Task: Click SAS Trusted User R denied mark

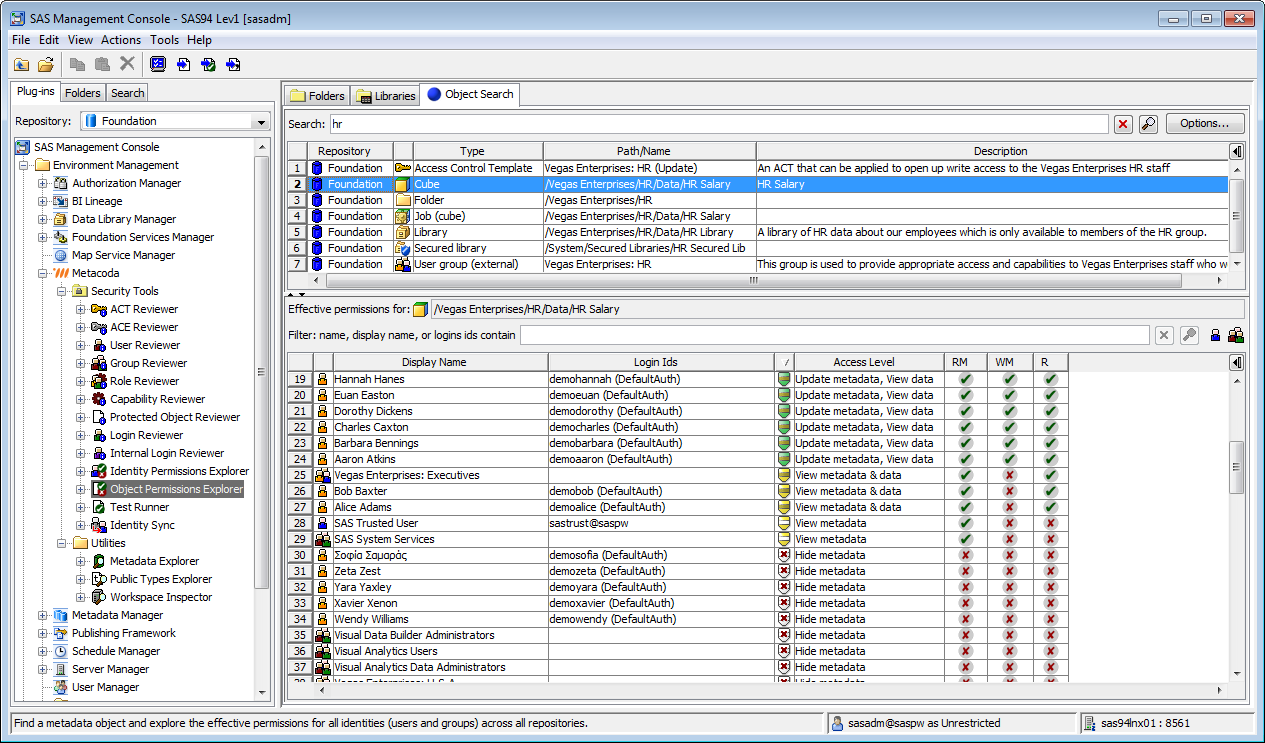Action: (1050, 523)
